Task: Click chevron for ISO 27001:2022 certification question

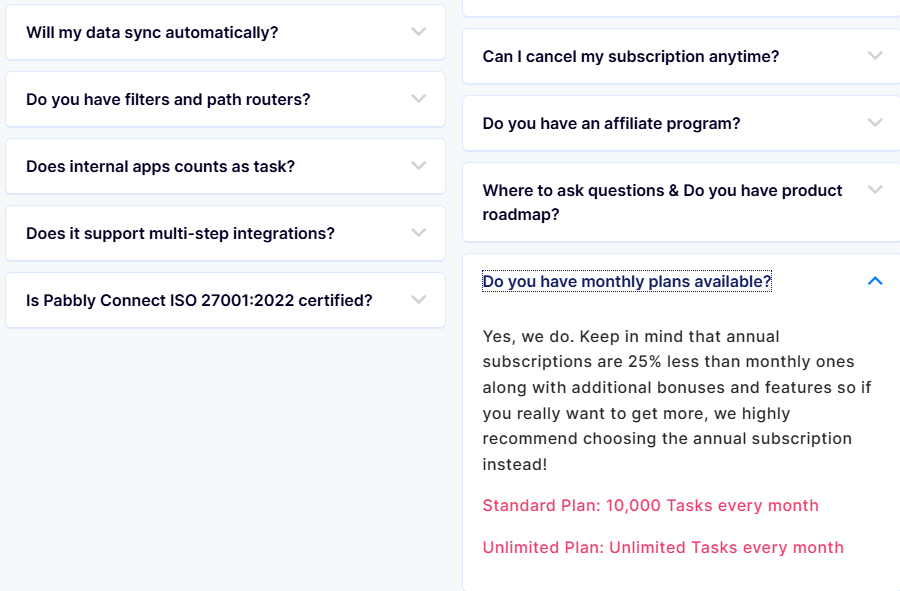Action: 419,299
